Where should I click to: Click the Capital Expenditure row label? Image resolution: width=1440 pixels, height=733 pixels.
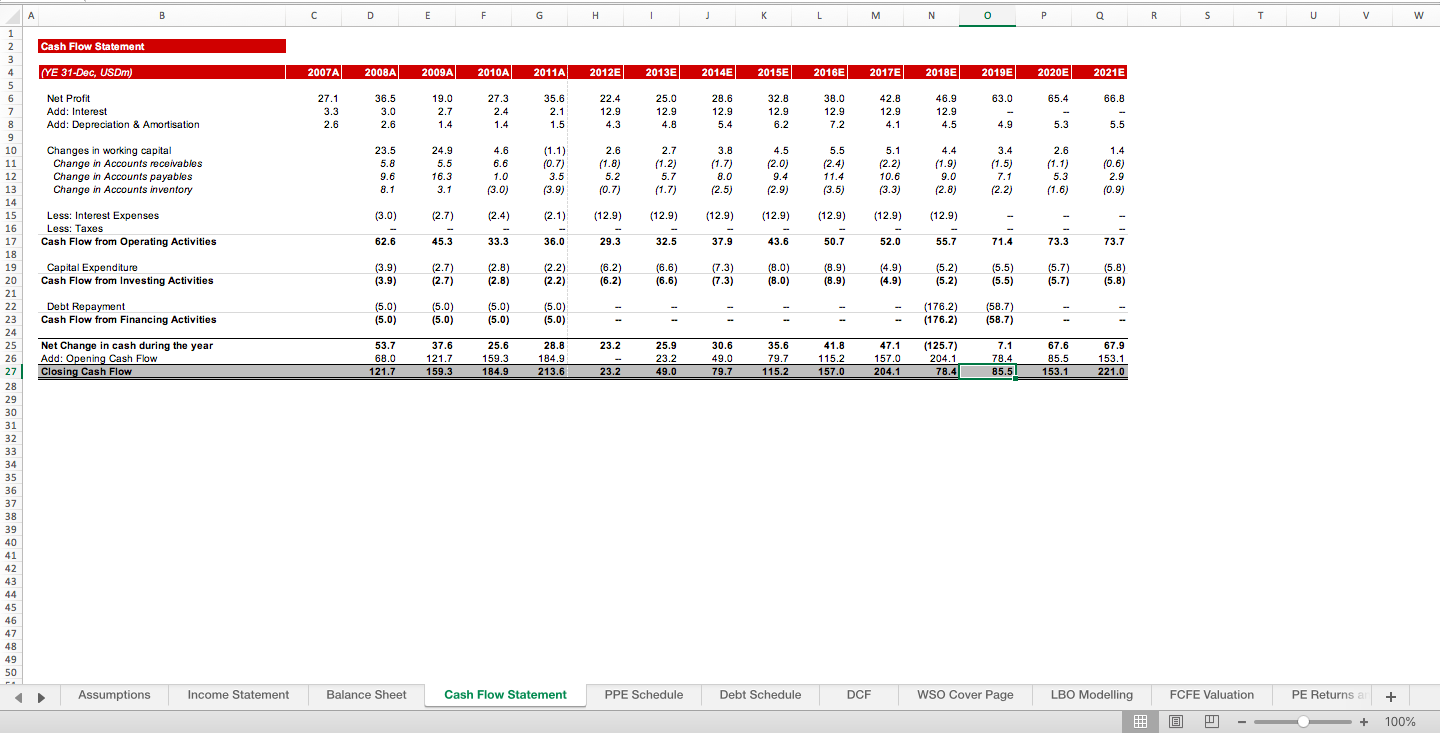(x=92, y=268)
